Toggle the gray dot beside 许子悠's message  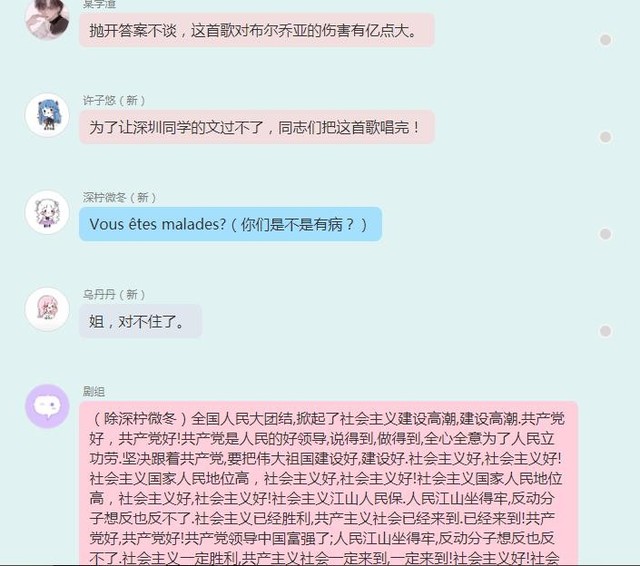click(x=605, y=137)
